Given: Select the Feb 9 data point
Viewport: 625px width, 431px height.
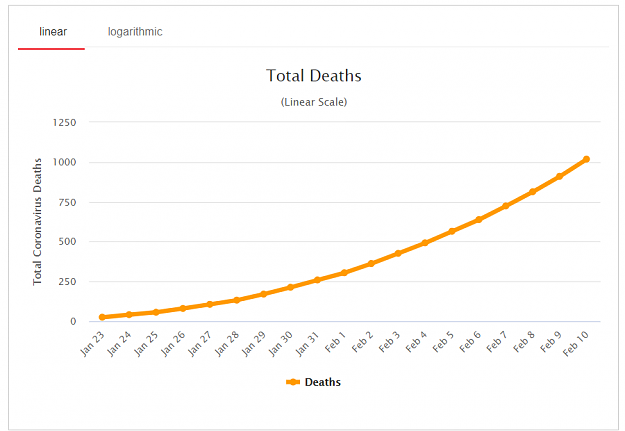Looking at the screenshot, I should (559, 176).
